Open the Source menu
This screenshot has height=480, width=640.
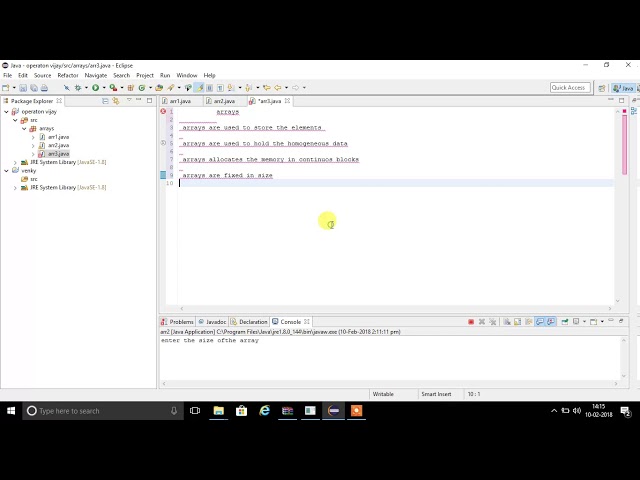click(42, 76)
